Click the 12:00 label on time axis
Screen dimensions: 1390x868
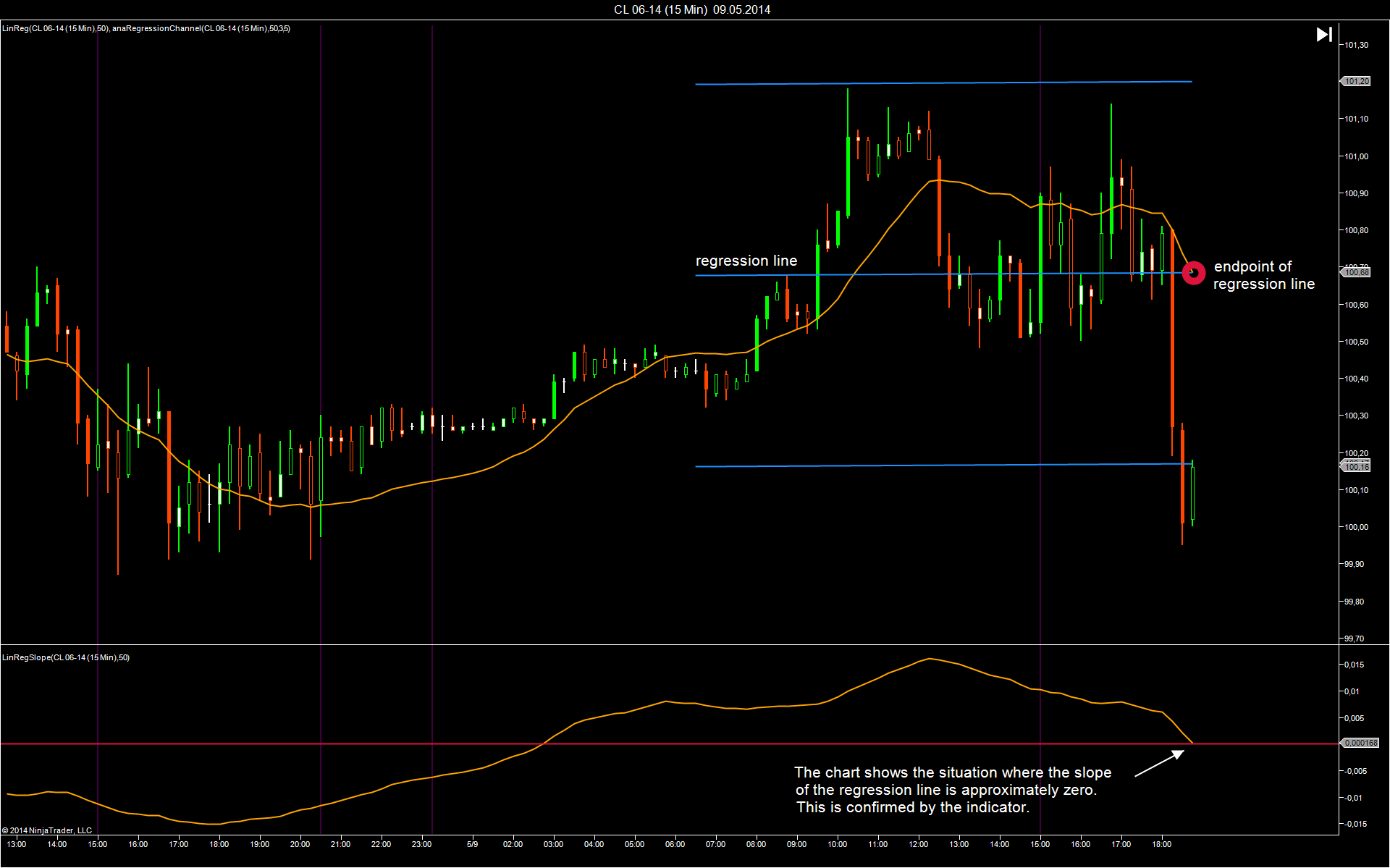[x=918, y=844]
